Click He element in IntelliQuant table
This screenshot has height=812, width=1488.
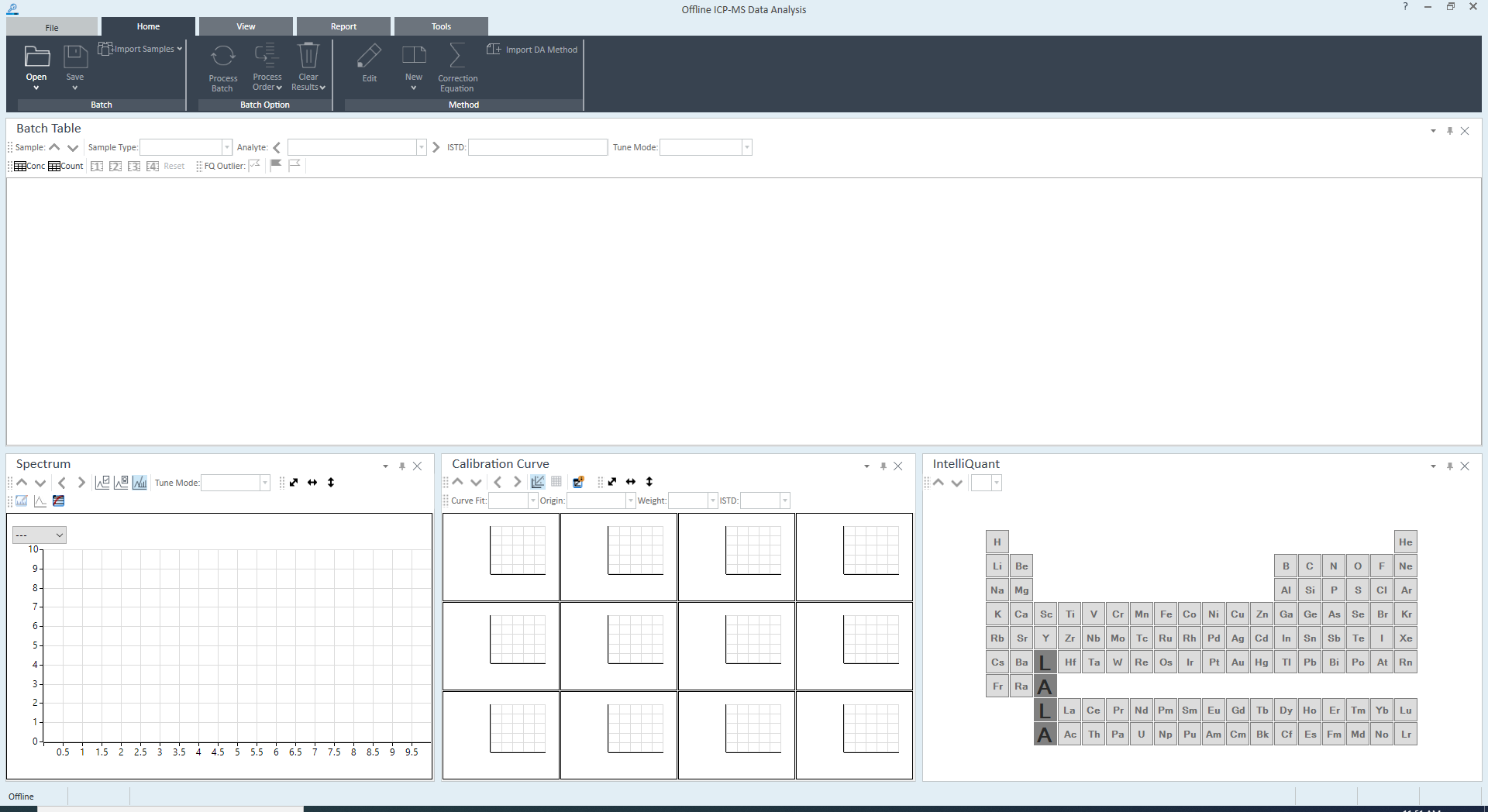pyautogui.click(x=1406, y=542)
